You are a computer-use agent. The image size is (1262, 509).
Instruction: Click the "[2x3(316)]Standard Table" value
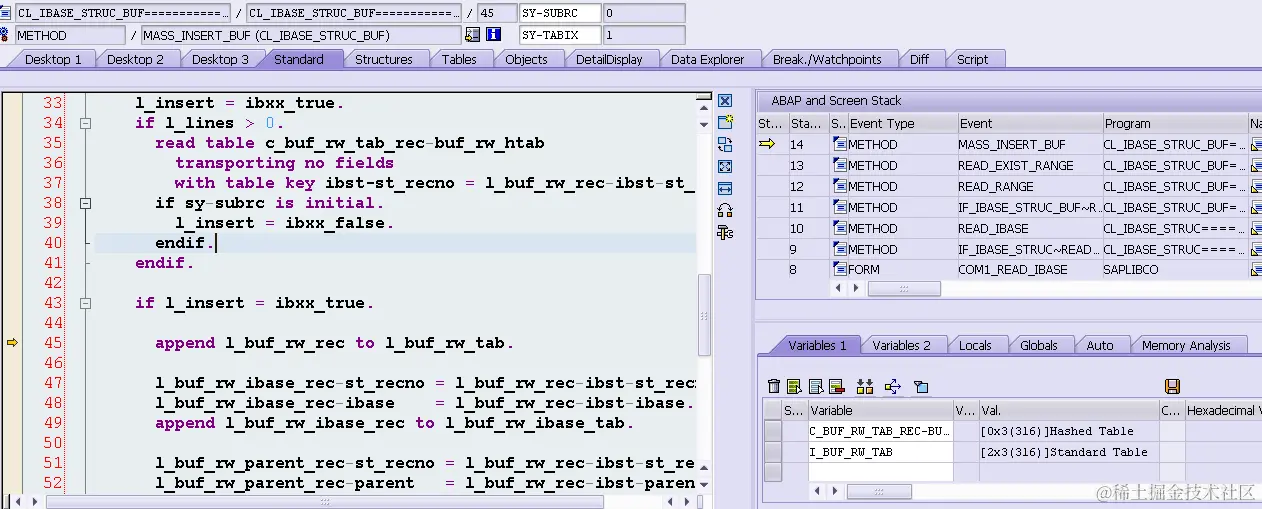[x=1064, y=452]
